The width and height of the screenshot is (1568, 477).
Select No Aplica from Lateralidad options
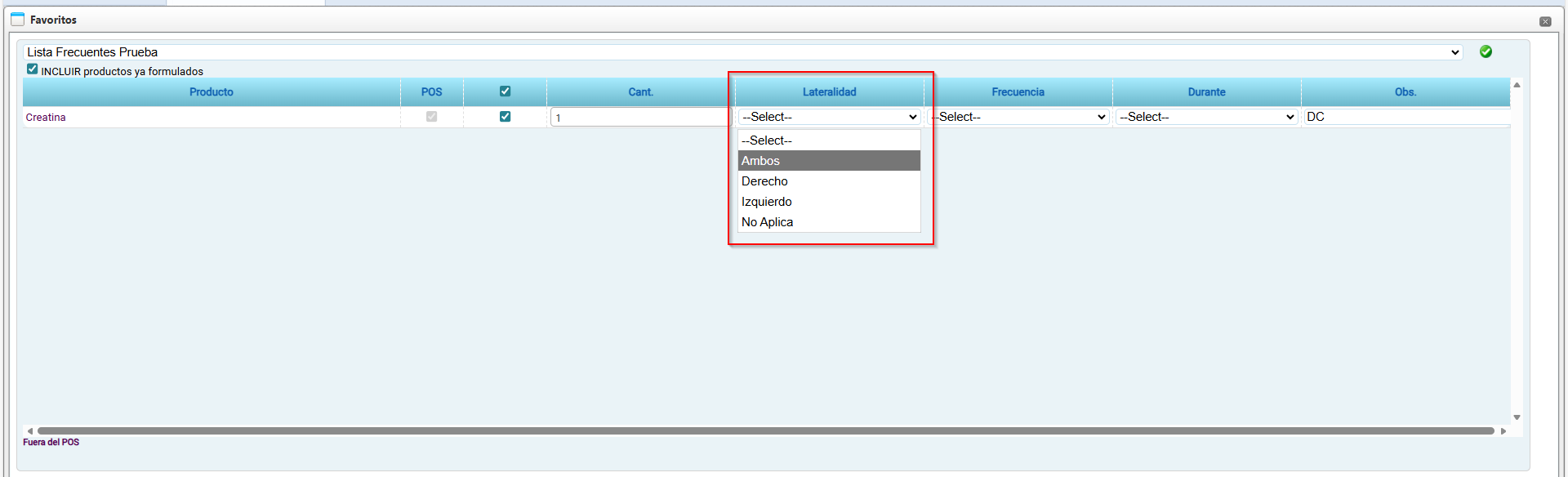tap(829, 222)
